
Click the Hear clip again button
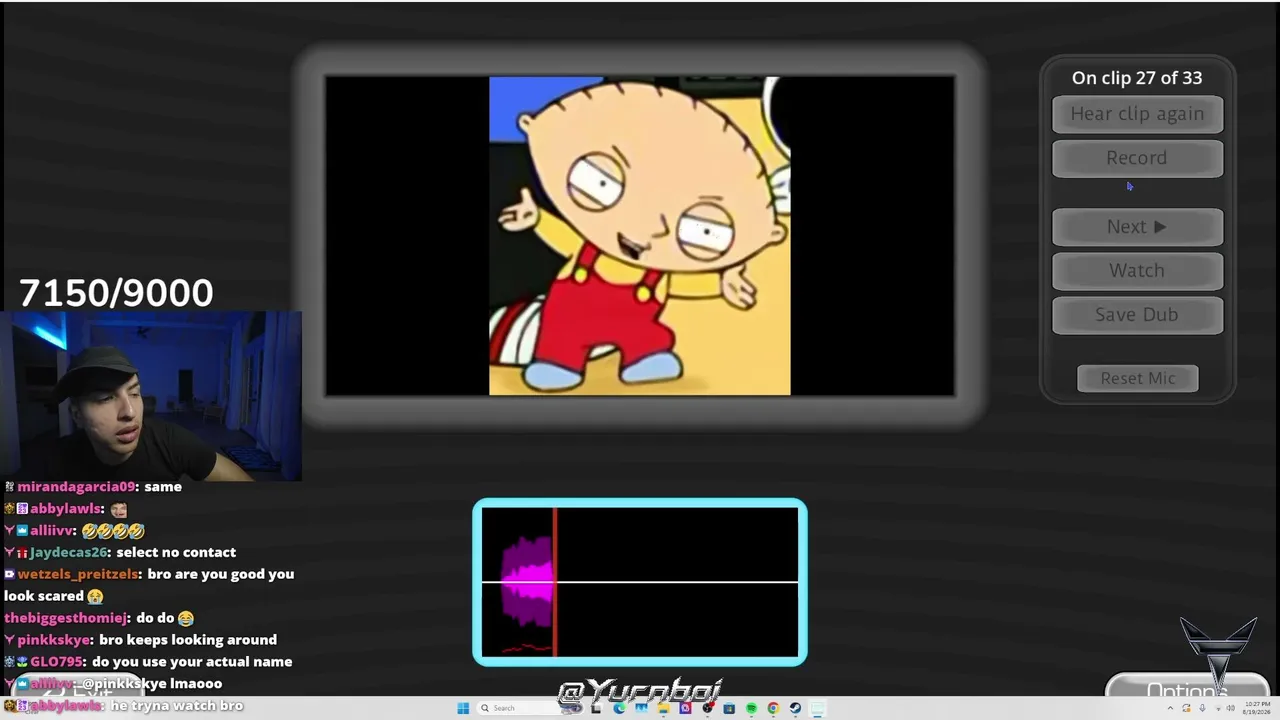[x=1137, y=114]
